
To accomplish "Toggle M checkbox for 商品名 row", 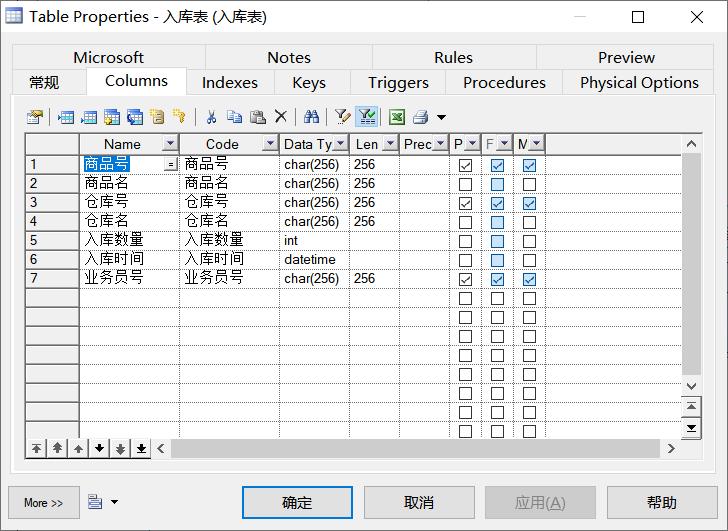I will (x=529, y=184).
